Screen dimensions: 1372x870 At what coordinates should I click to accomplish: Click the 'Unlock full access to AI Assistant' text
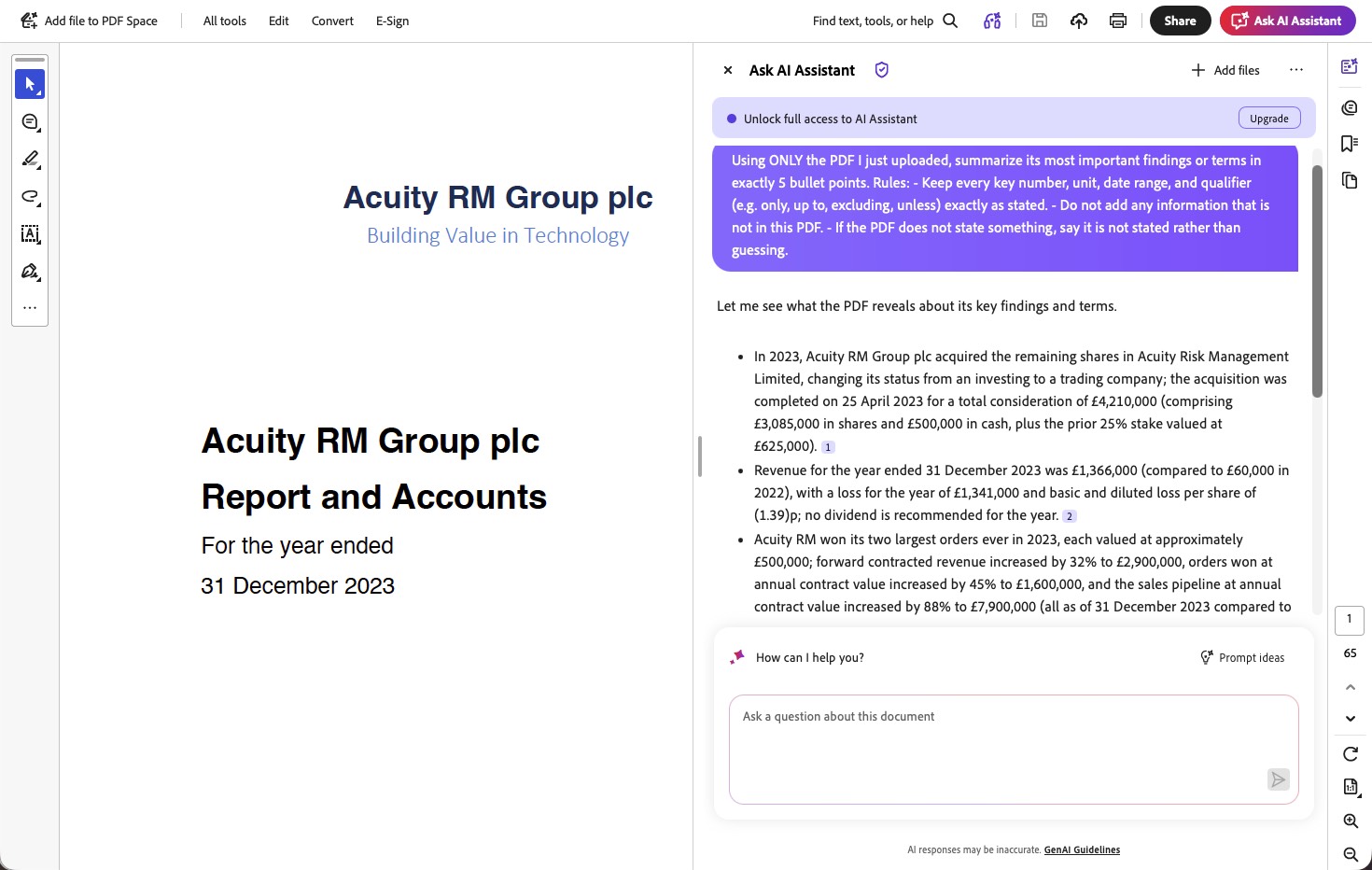831,119
